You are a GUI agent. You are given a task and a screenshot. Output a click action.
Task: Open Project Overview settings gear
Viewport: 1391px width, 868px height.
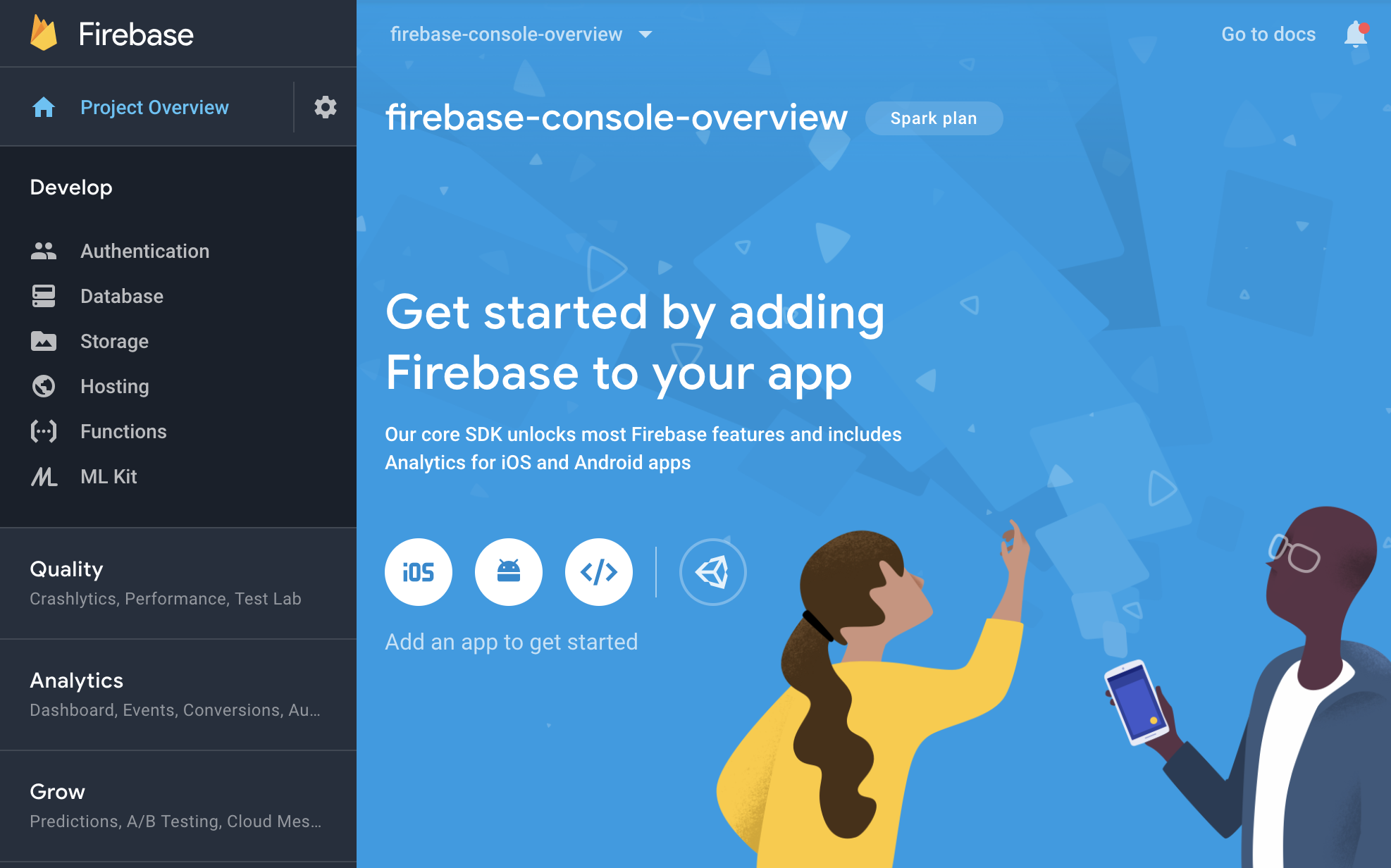click(x=325, y=106)
